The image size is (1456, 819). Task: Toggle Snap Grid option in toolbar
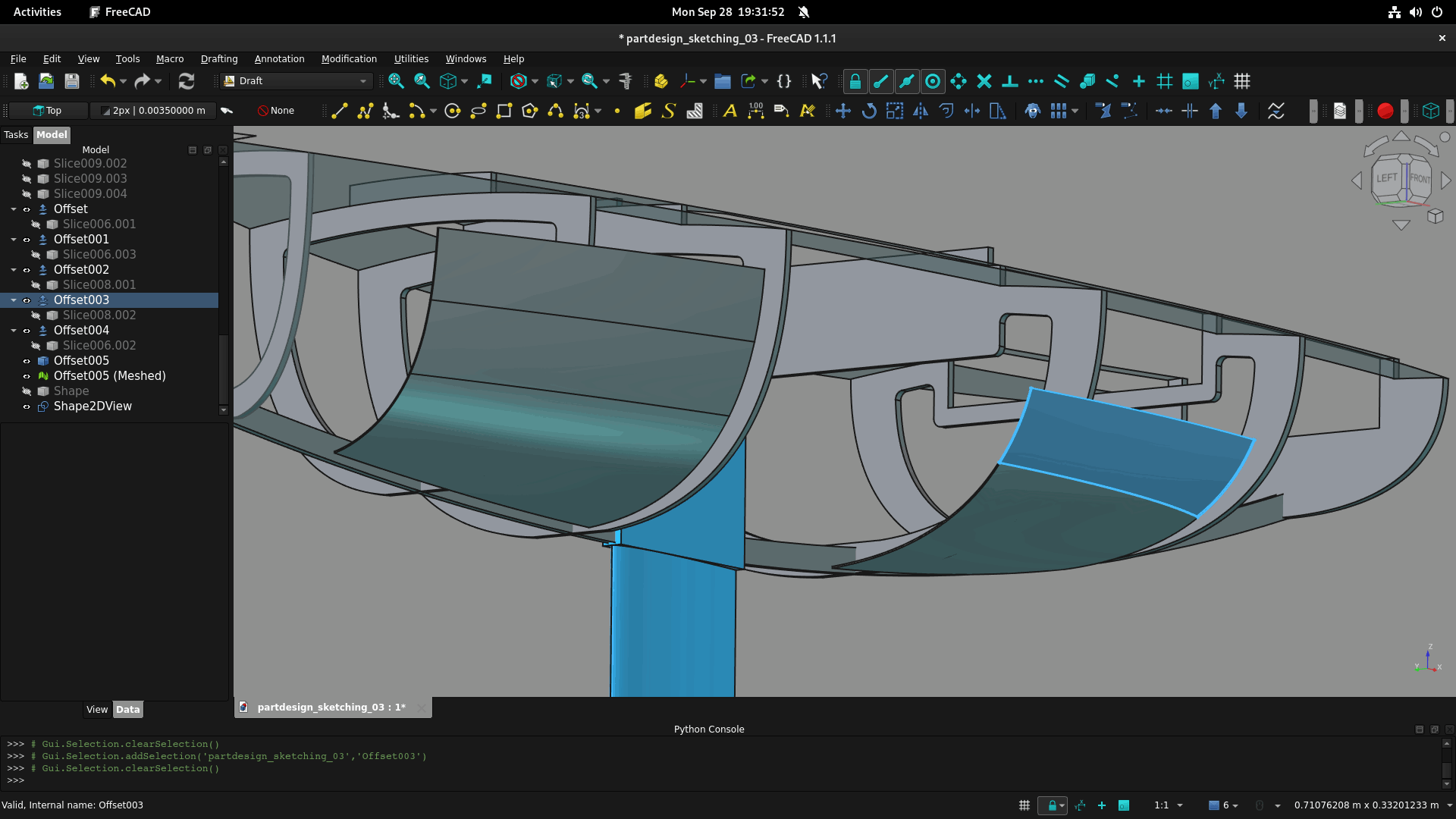[x=1164, y=81]
